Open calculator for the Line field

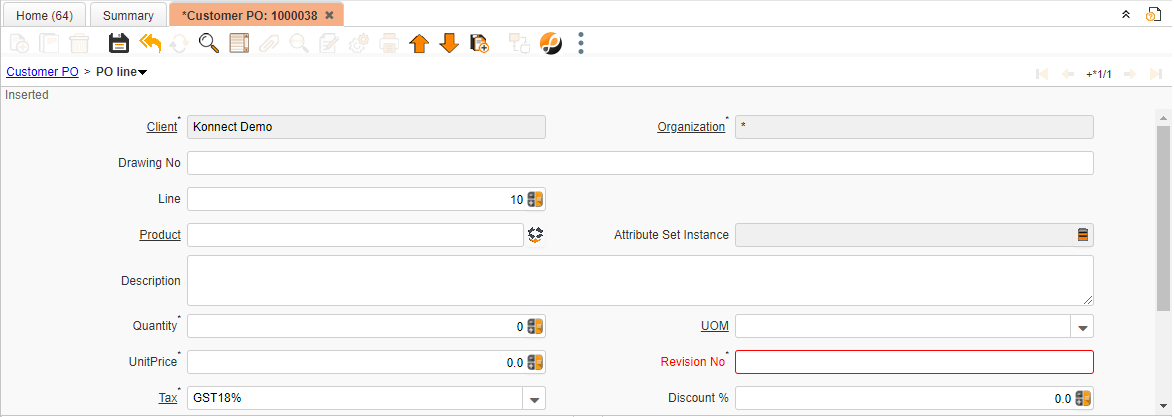(x=535, y=199)
